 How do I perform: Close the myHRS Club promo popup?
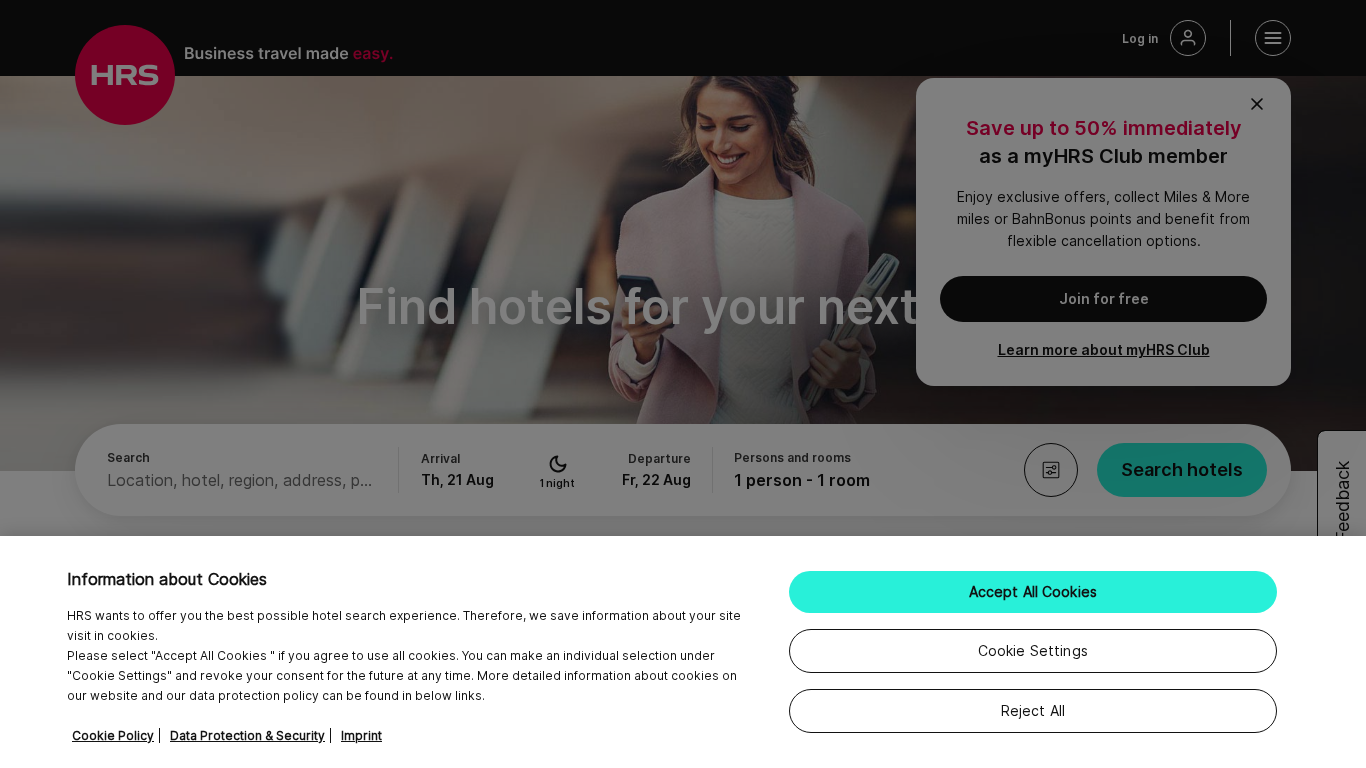point(1257,104)
